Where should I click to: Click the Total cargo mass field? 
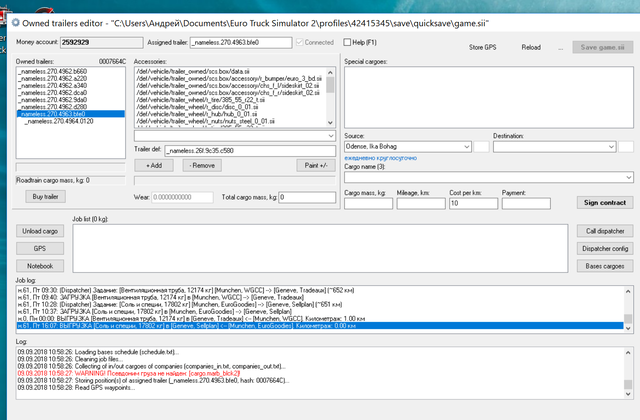click(x=307, y=197)
